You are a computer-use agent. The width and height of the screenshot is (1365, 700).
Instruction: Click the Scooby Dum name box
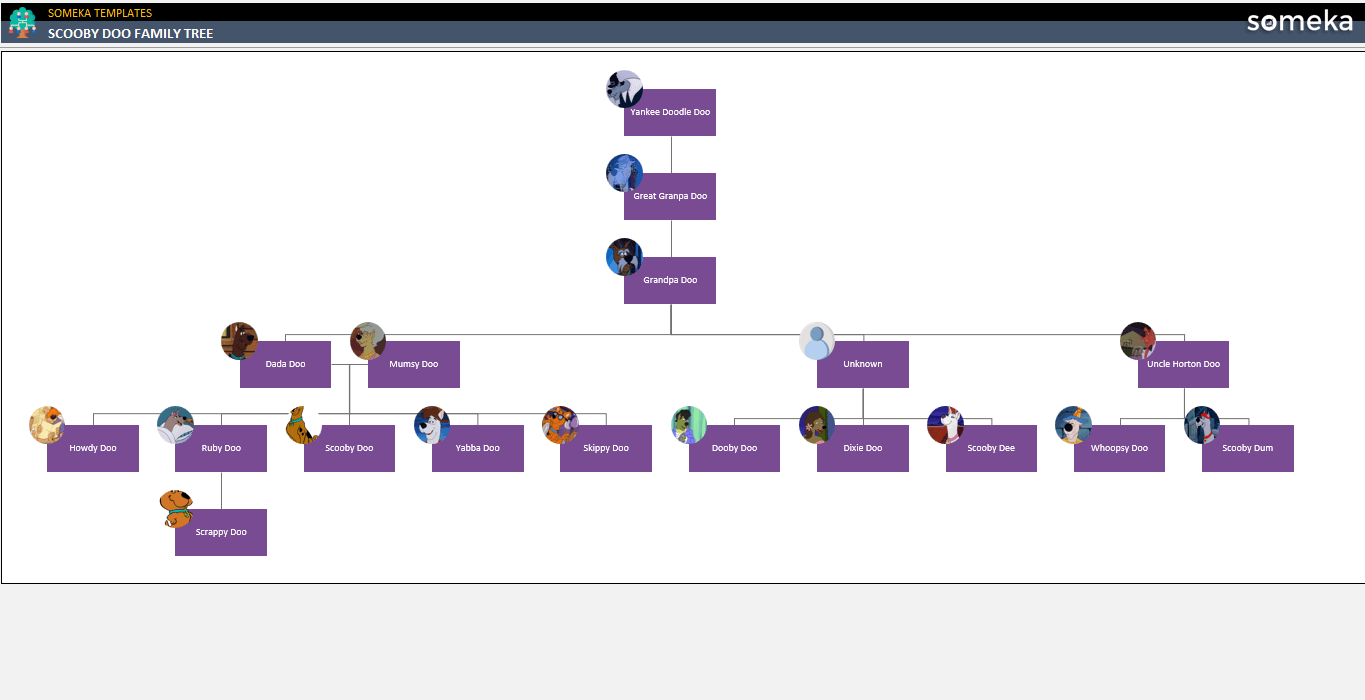coord(1248,448)
